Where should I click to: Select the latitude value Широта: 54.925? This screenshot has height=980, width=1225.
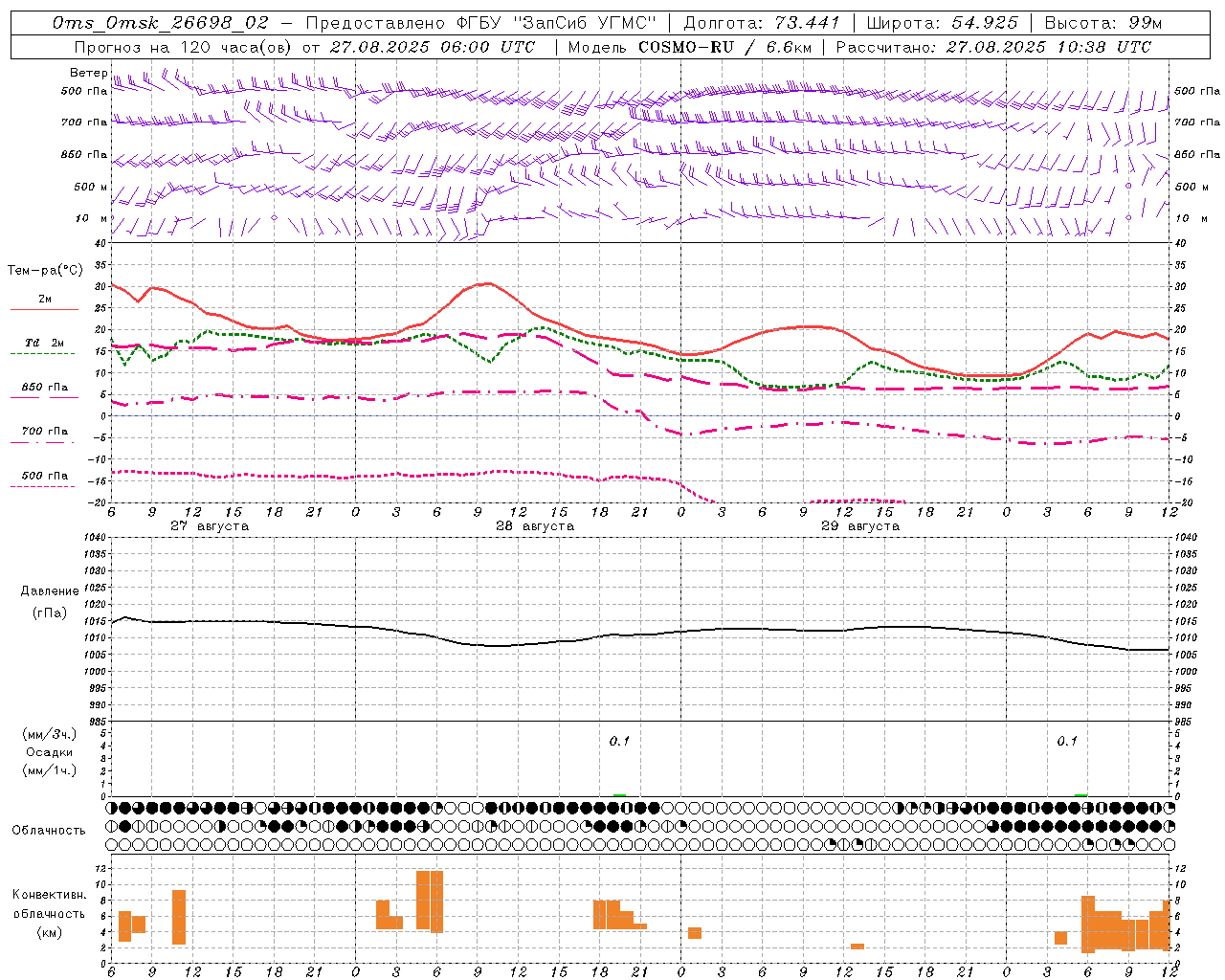pyautogui.click(x=942, y=22)
